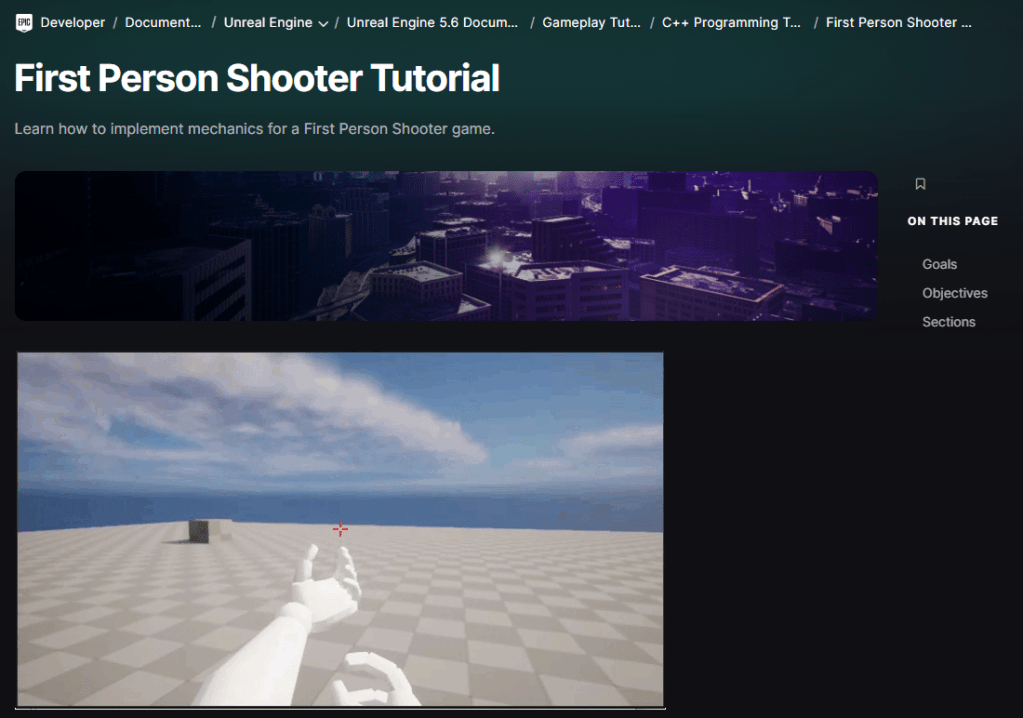Open the Unreal Engine 5.6 Documentation breadcrumb

pos(432,22)
